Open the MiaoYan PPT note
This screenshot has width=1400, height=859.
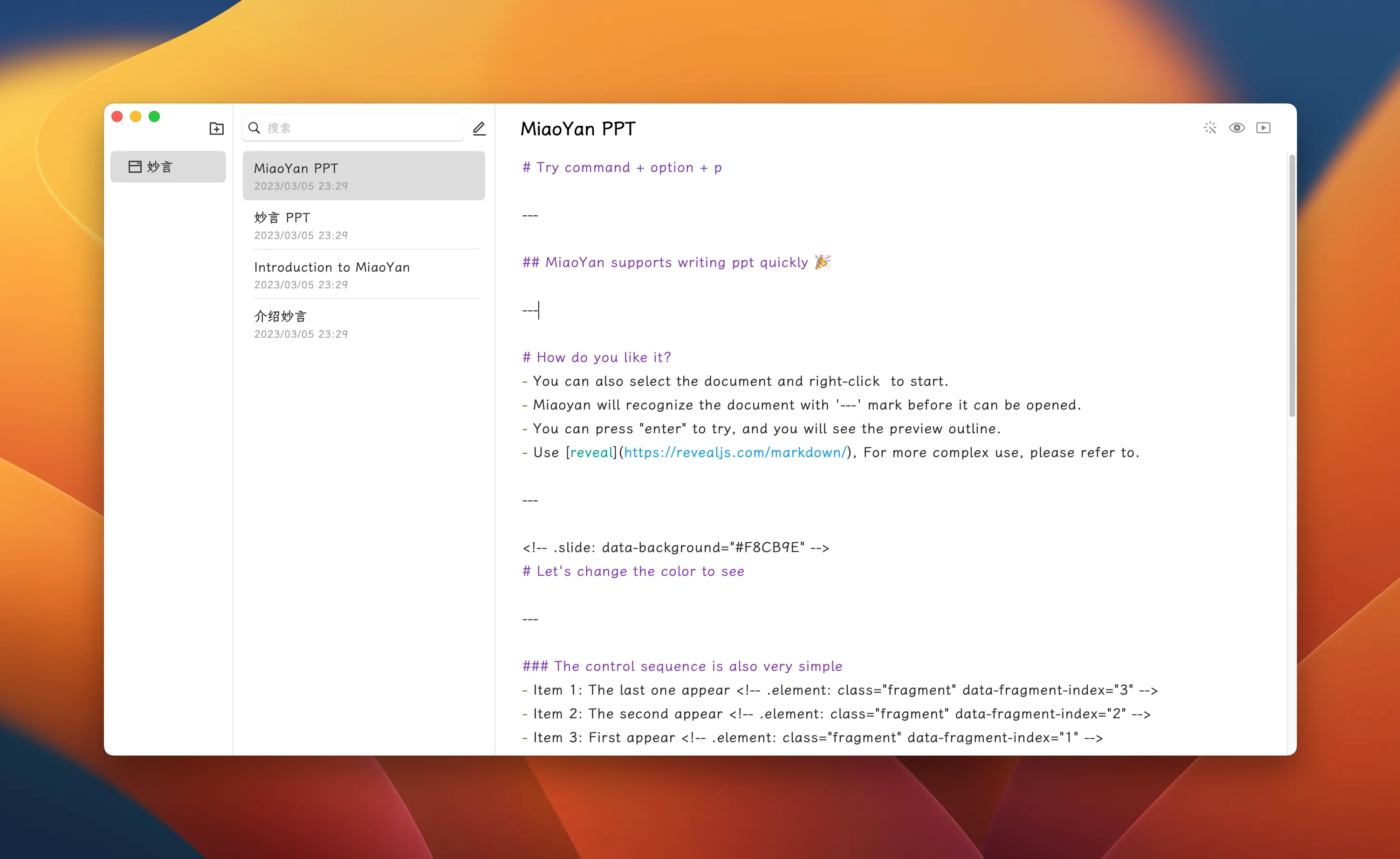pos(363,176)
